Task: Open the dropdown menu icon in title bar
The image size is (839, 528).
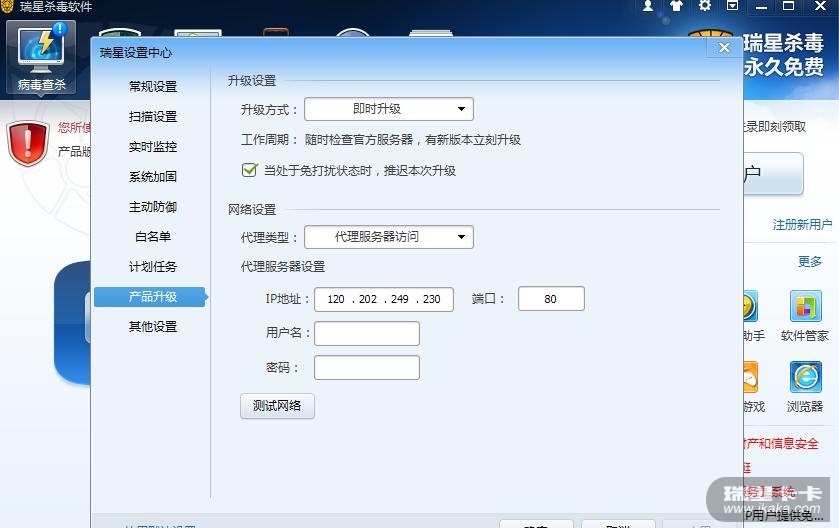Action: tap(733, 6)
